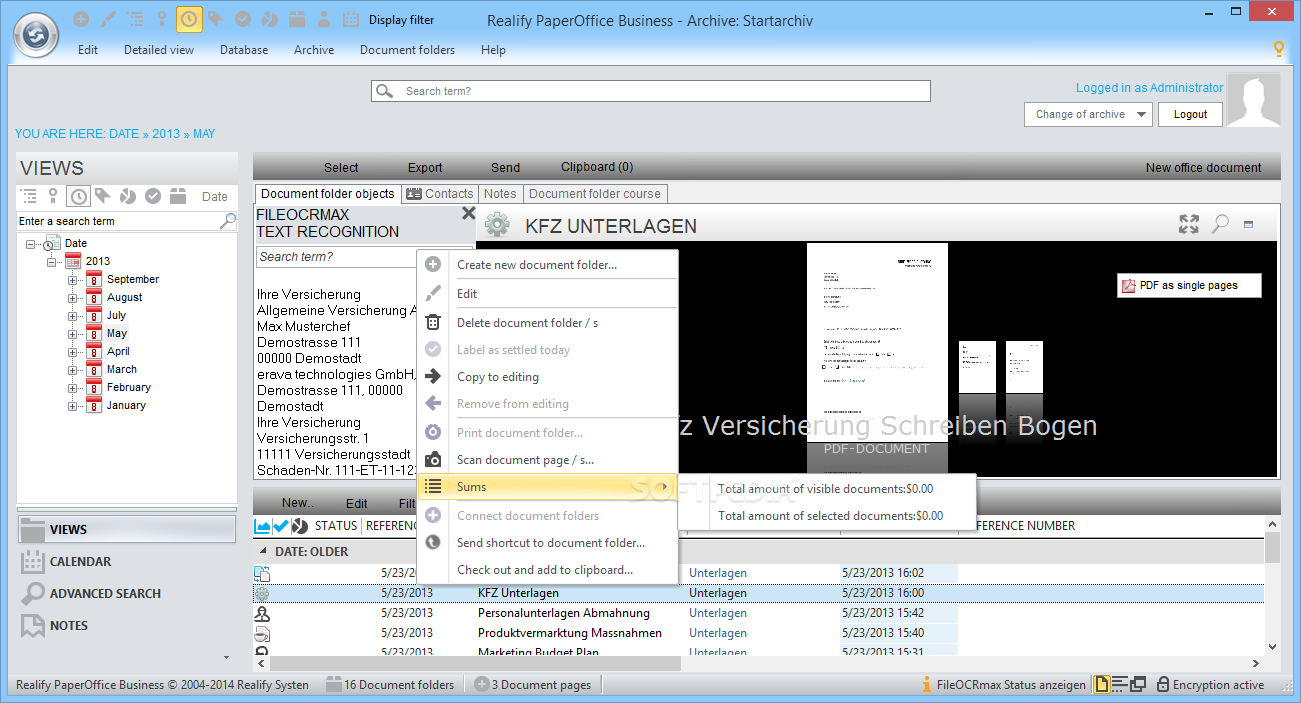
Task: Click Encryption active lock indicator
Action: pos(1210,685)
